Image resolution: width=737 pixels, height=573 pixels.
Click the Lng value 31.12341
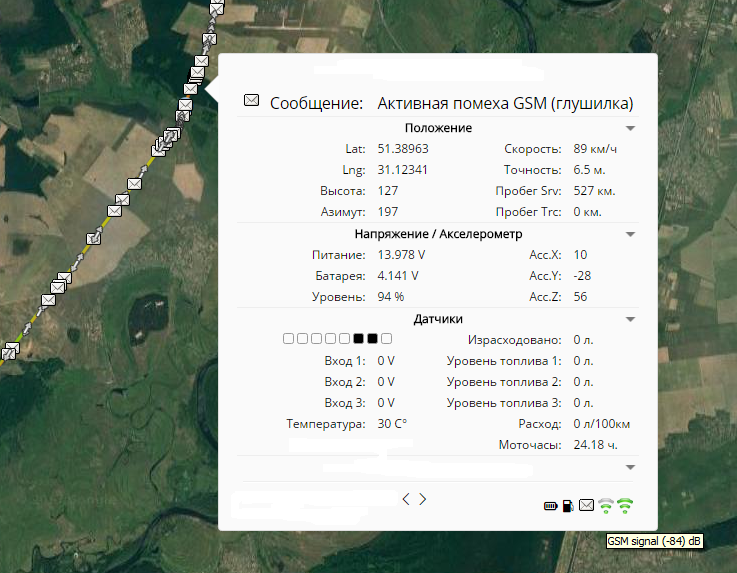(403, 170)
